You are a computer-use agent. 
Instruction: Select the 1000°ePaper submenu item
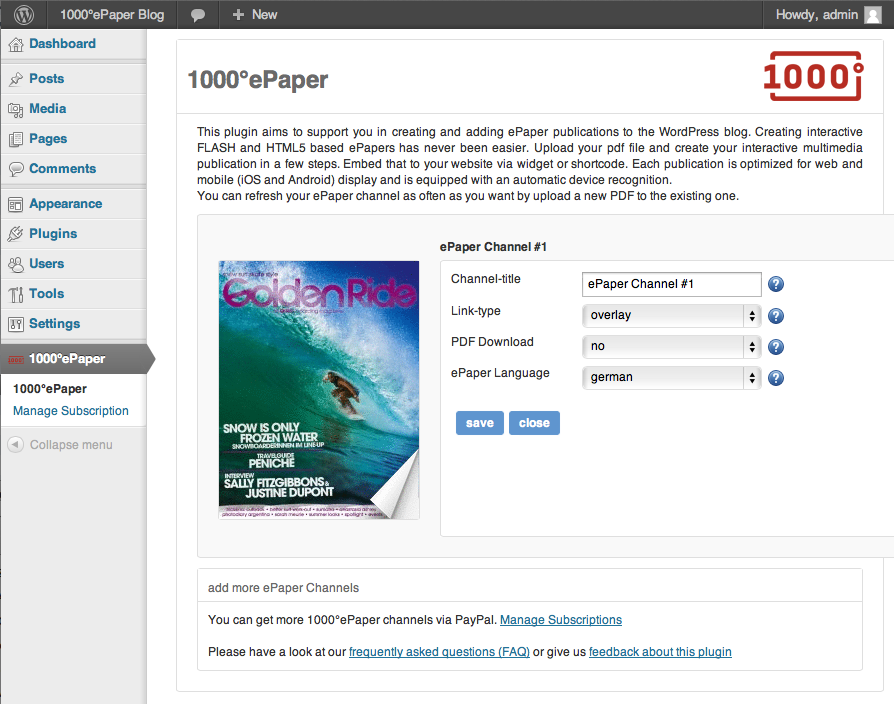pyautogui.click(x=50, y=389)
